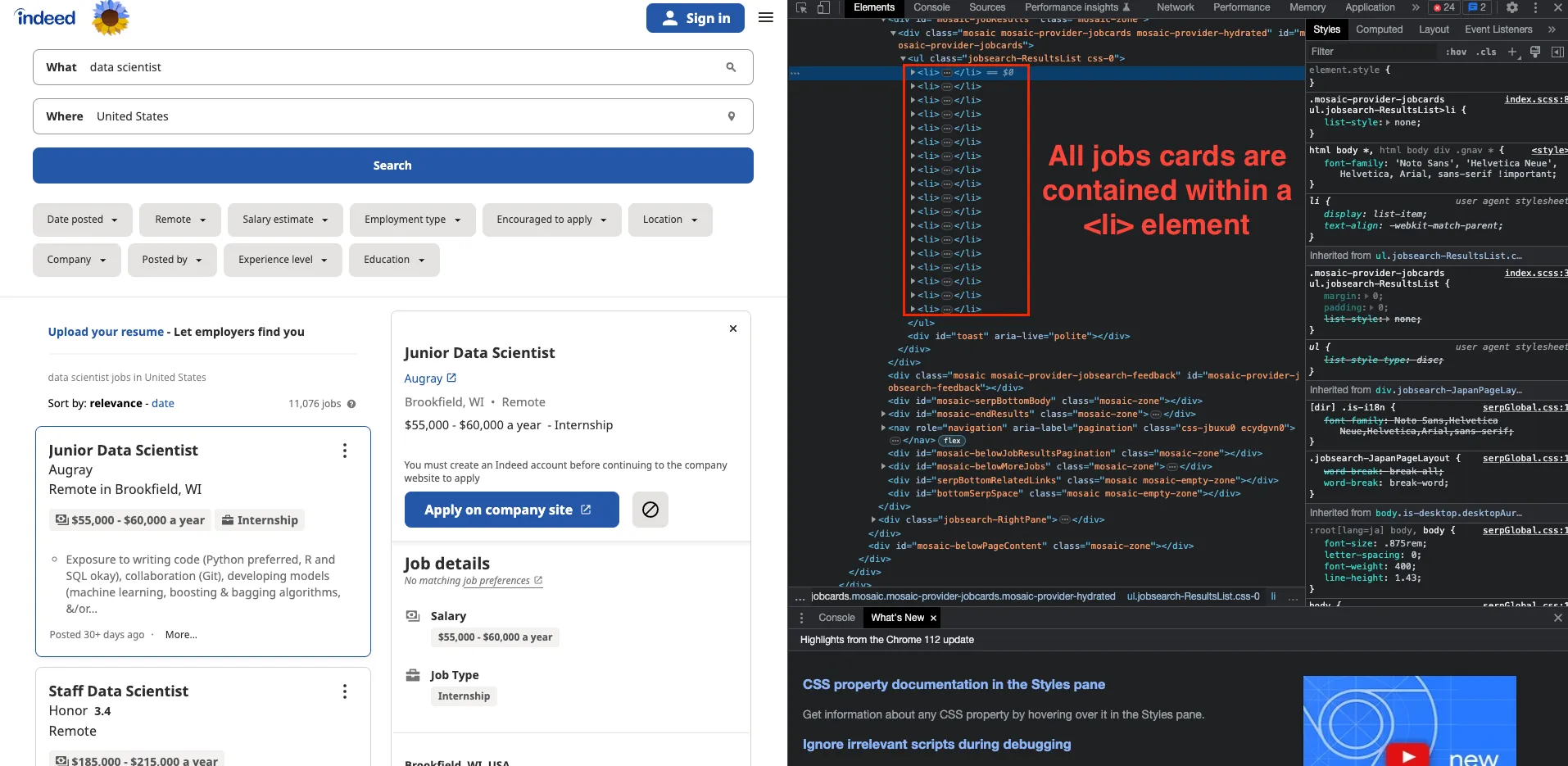Open the Event Listeners tab
The width and height of the screenshot is (1568, 766).
[1498, 29]
